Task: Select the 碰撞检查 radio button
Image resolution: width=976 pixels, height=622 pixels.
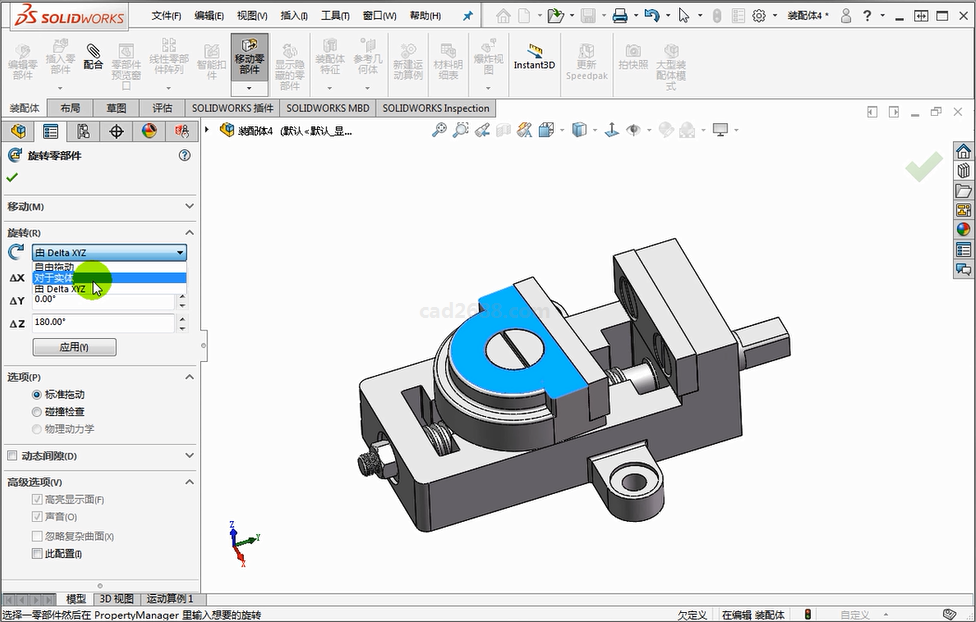Action: (37, 412)
